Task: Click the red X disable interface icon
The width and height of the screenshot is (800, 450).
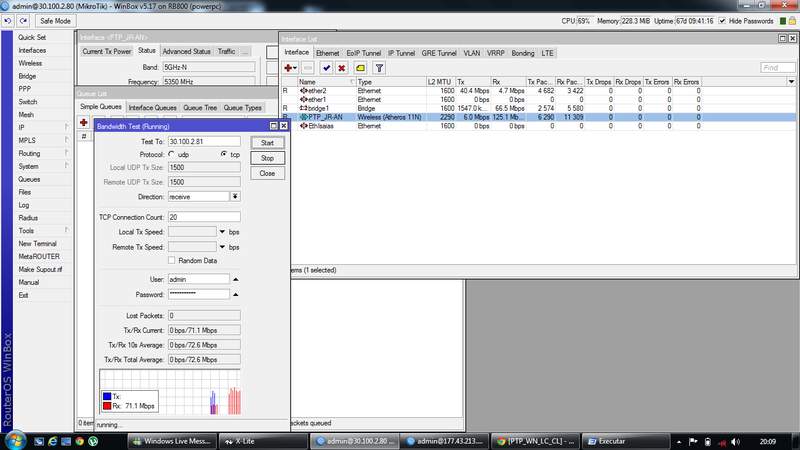Action: coord(342,68)
